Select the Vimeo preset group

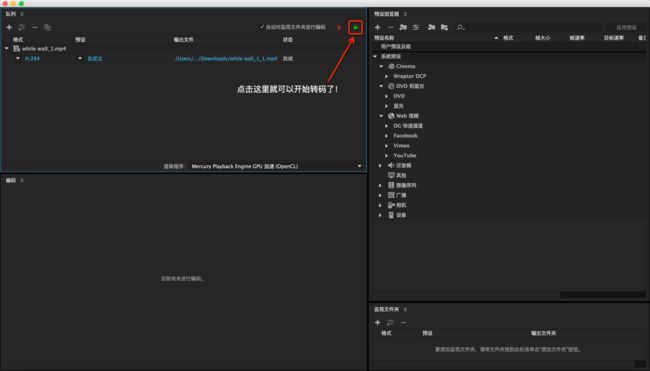point(401,145)
